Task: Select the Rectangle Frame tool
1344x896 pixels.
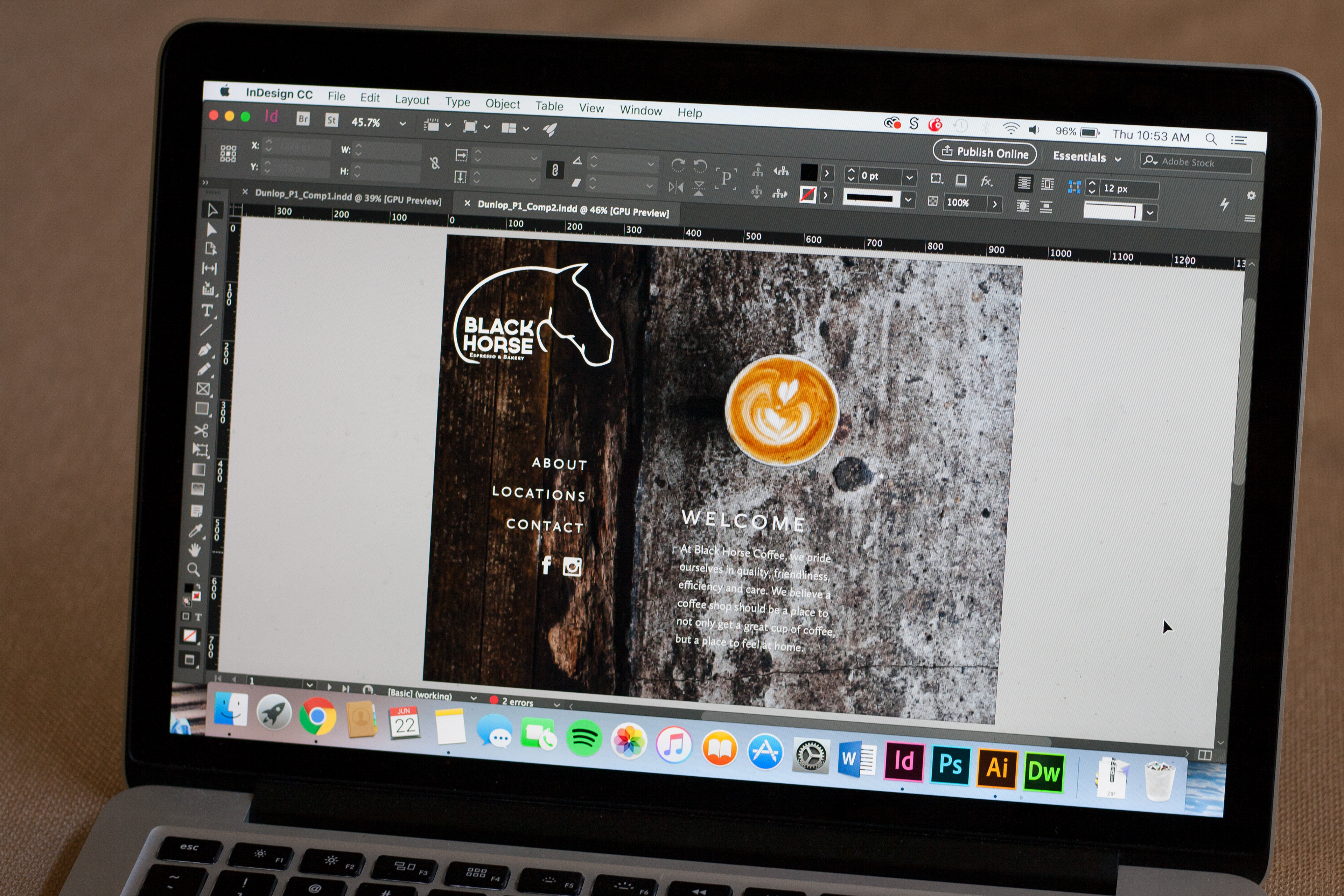Action: coord(203,389)
